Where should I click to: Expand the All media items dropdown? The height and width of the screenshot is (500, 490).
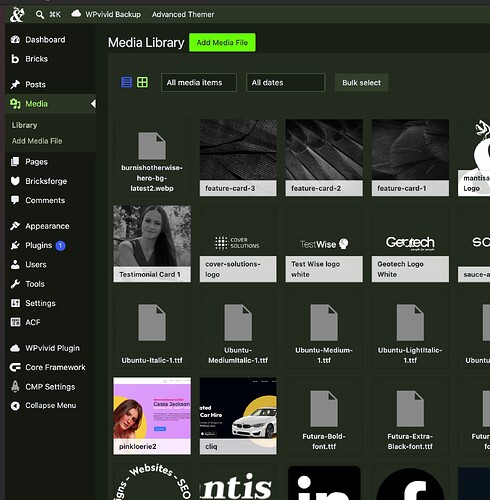199,82
